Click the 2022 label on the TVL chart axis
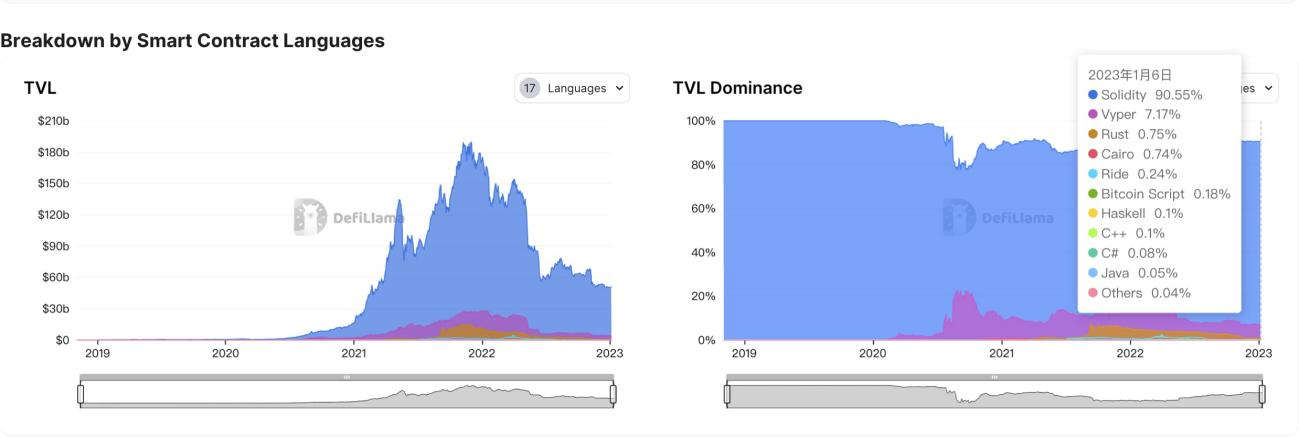The width and height of the screenshot is (1299, 438). [x=482, y=353]
